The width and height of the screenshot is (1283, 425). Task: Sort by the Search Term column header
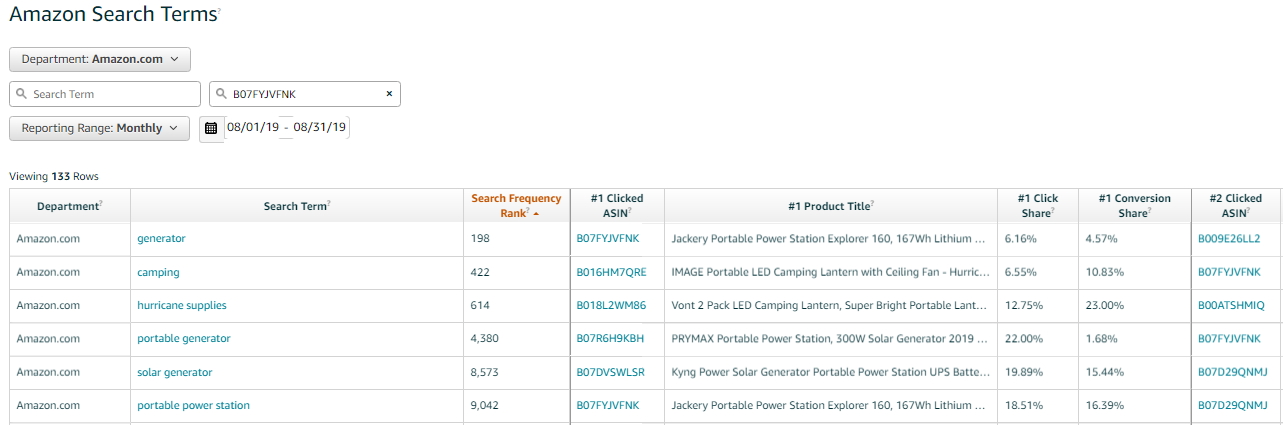[x=297, y=206]
